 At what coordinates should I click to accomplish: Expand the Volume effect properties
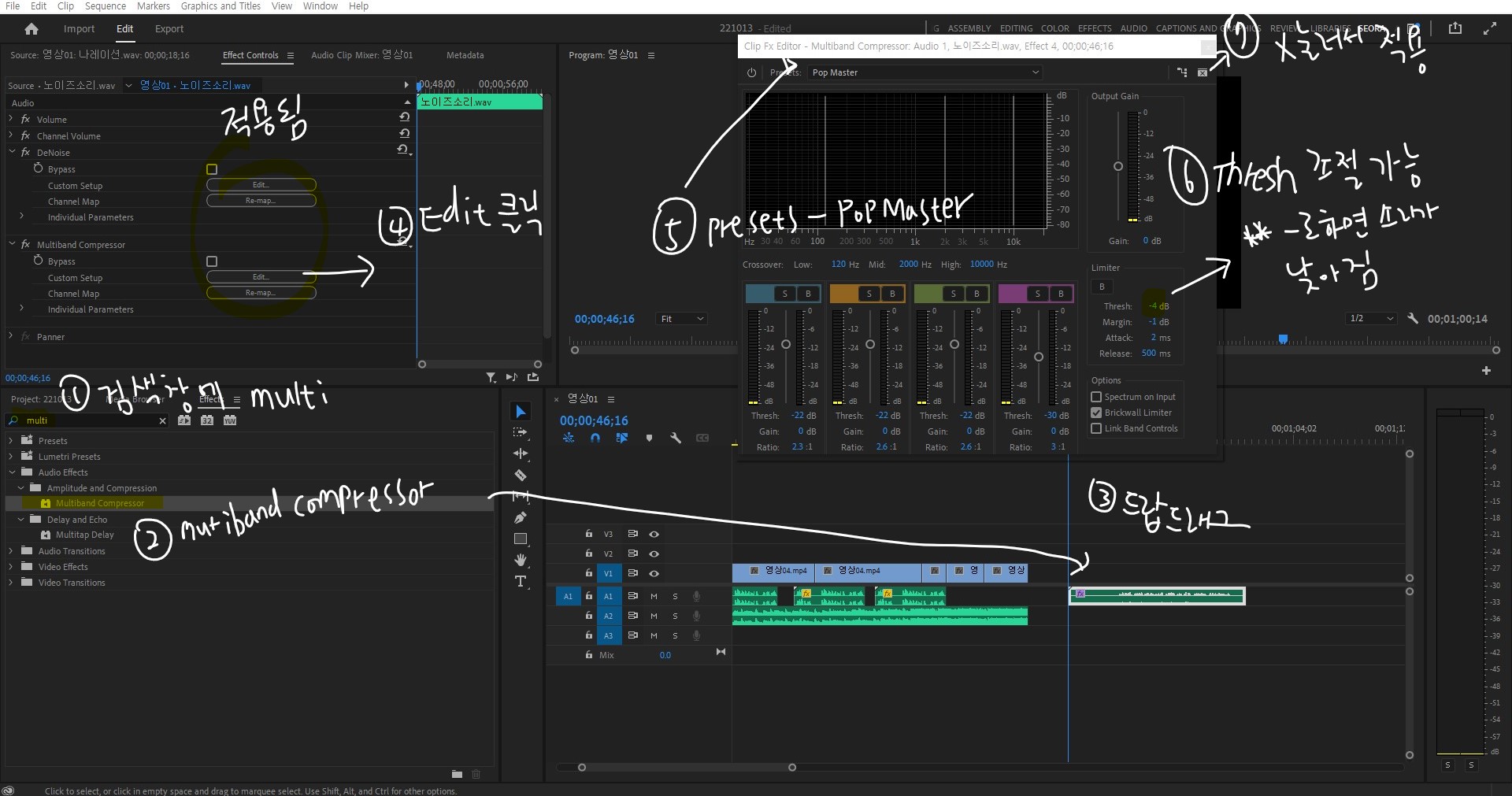11,119
